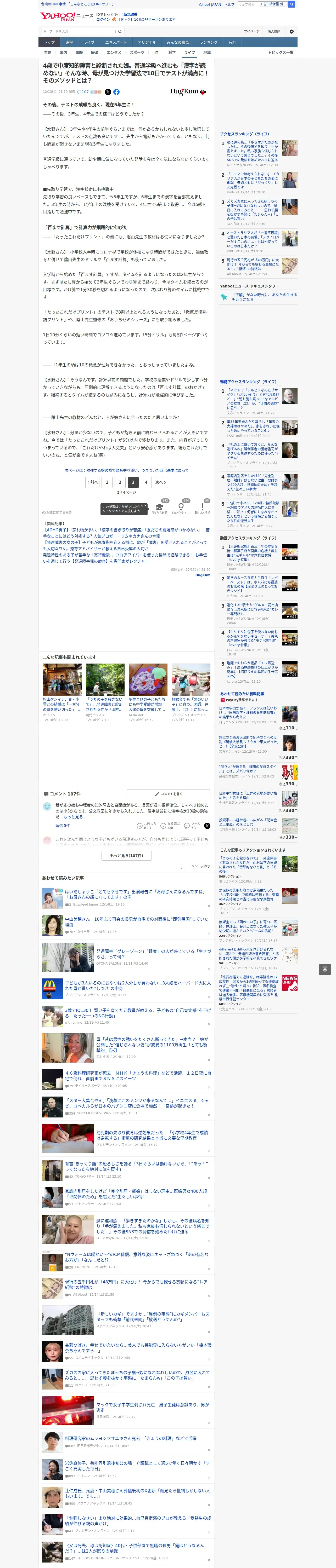336x1568 pixels.
Task: Select スポーツ category
Action: 137,52
